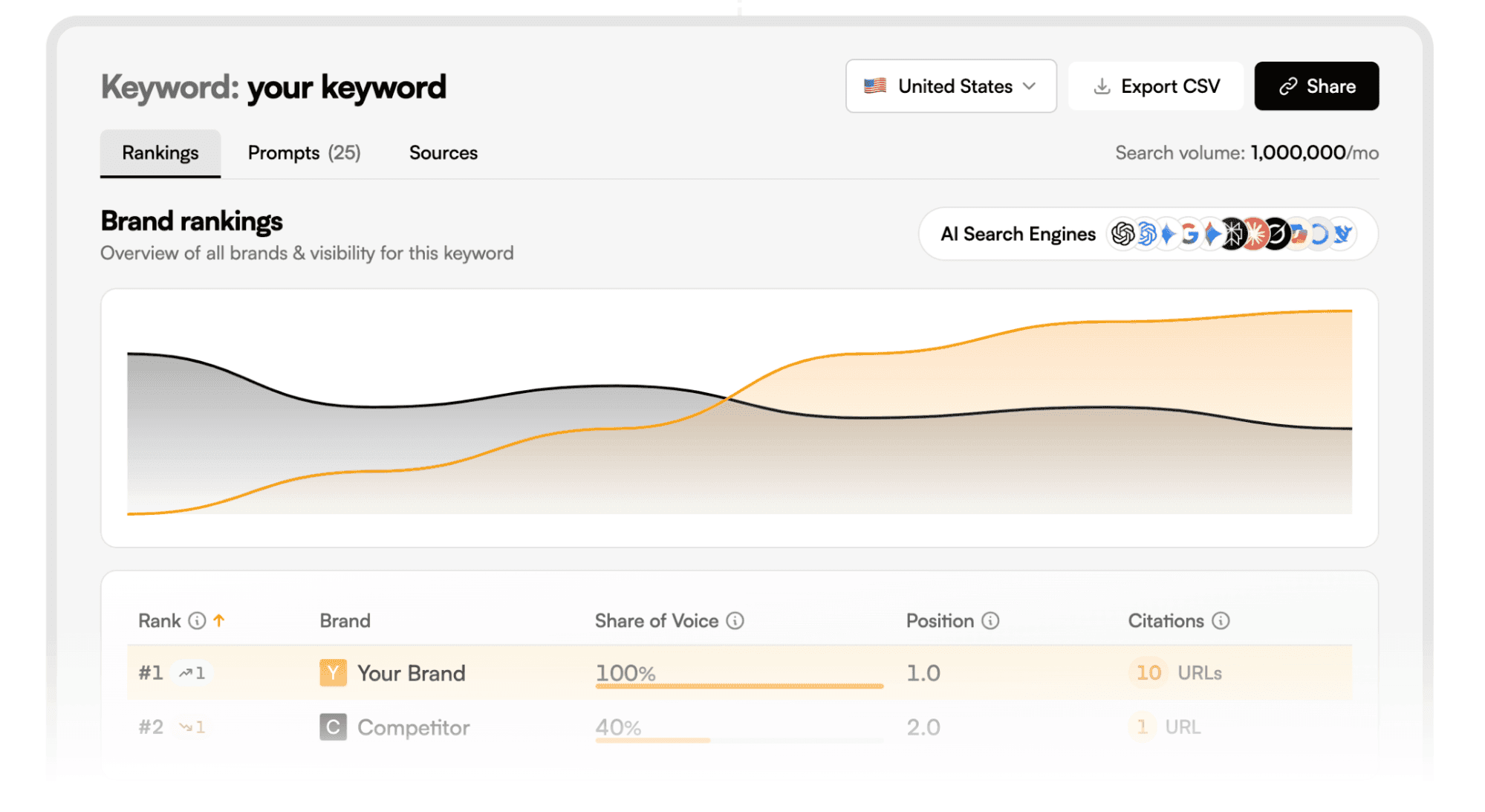Click Your Brand share of voice bar

pyautogui.click(x=738, y=686)
